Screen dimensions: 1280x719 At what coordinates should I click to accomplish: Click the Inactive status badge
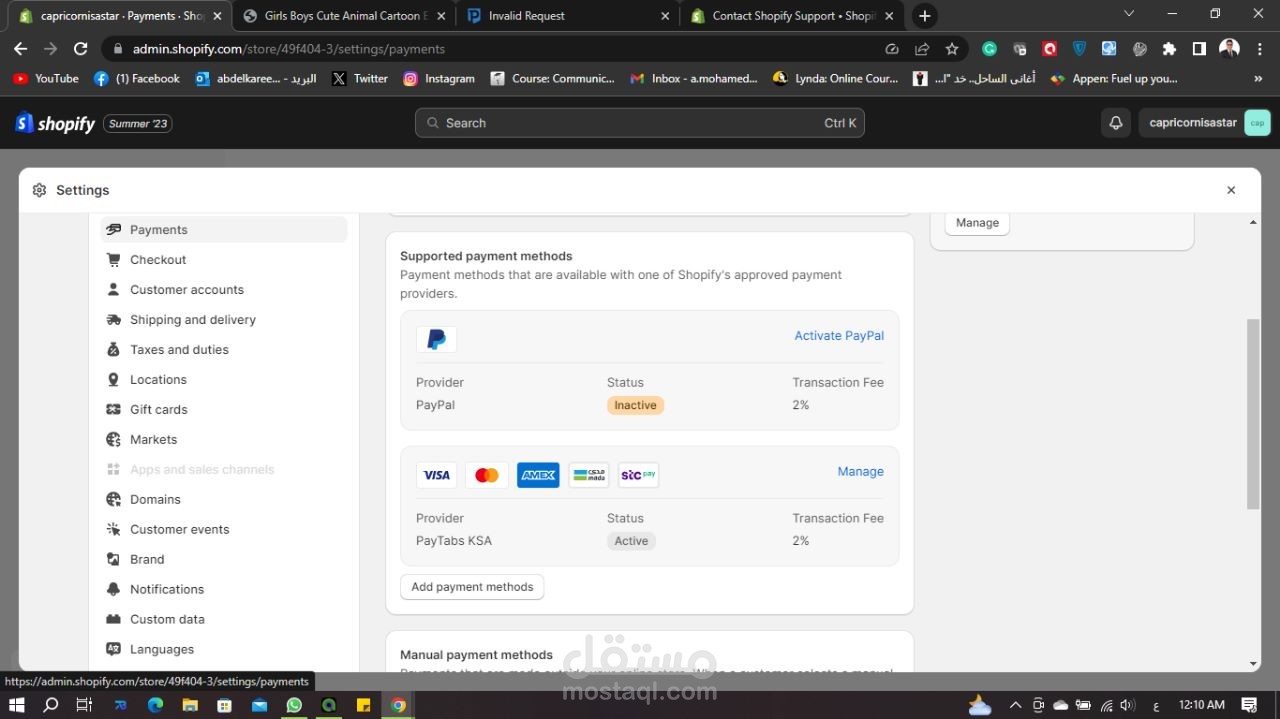(x=635, y=405)
